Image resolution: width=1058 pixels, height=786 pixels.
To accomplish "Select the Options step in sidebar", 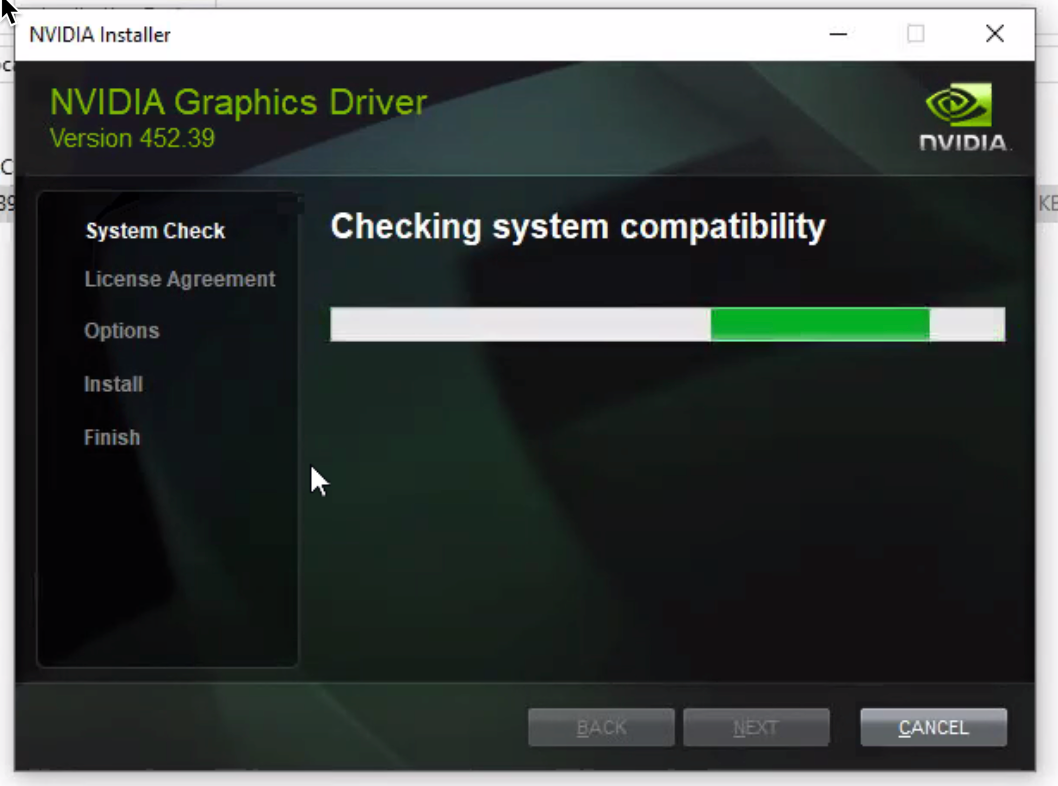I will click(121, 331).
